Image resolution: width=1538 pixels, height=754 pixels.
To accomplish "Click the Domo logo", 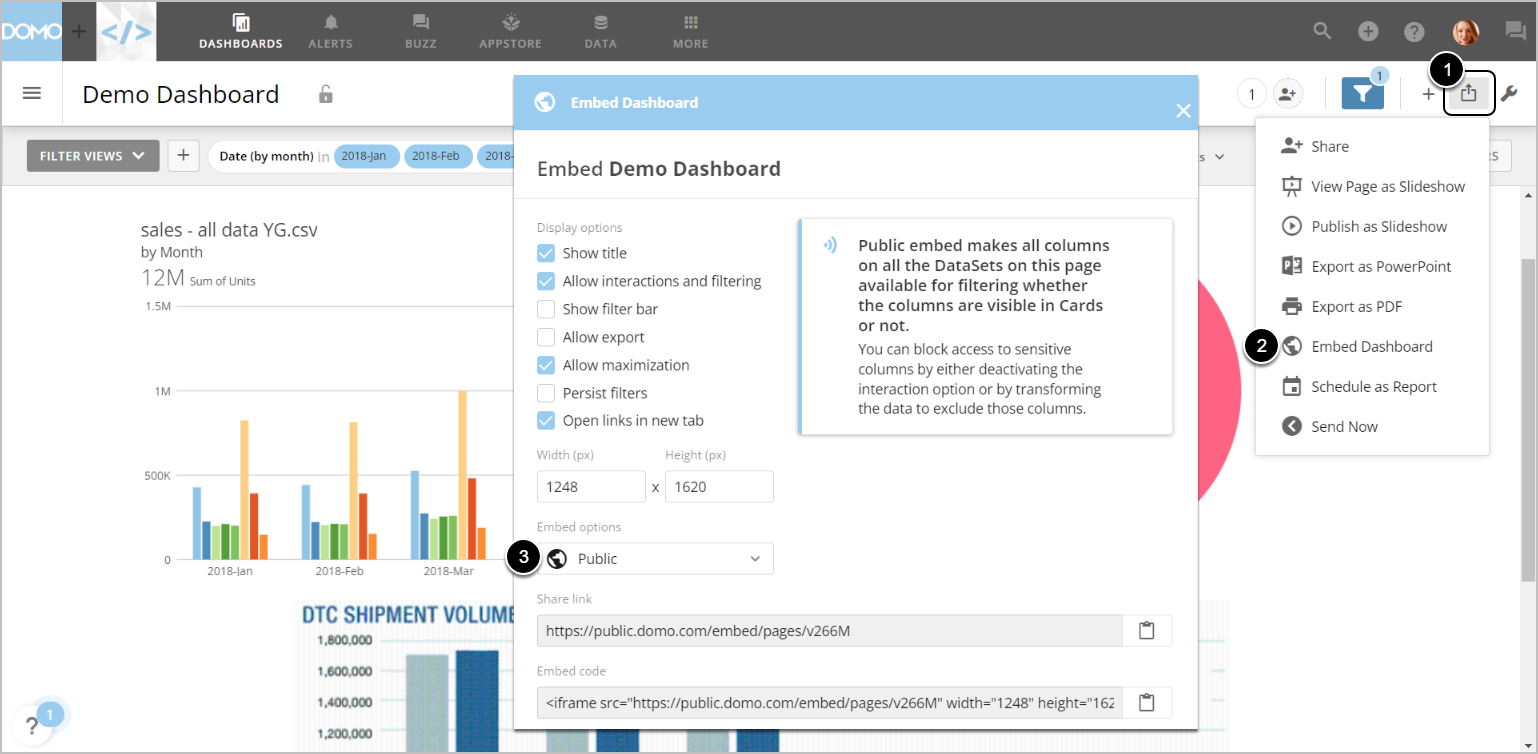I will pyautogui.click(x=31, y=31).
